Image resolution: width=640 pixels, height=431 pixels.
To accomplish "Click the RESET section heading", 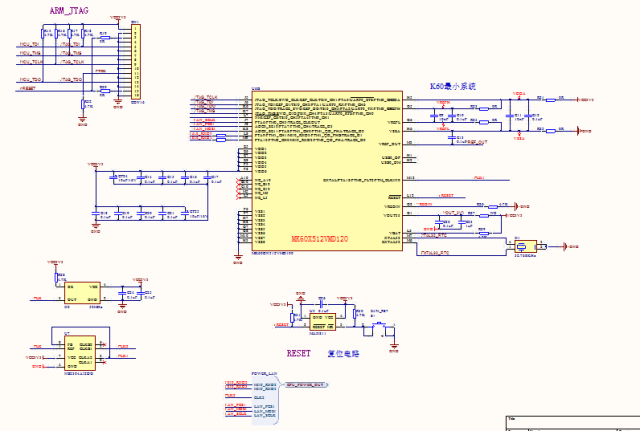I will click(299, 353).
